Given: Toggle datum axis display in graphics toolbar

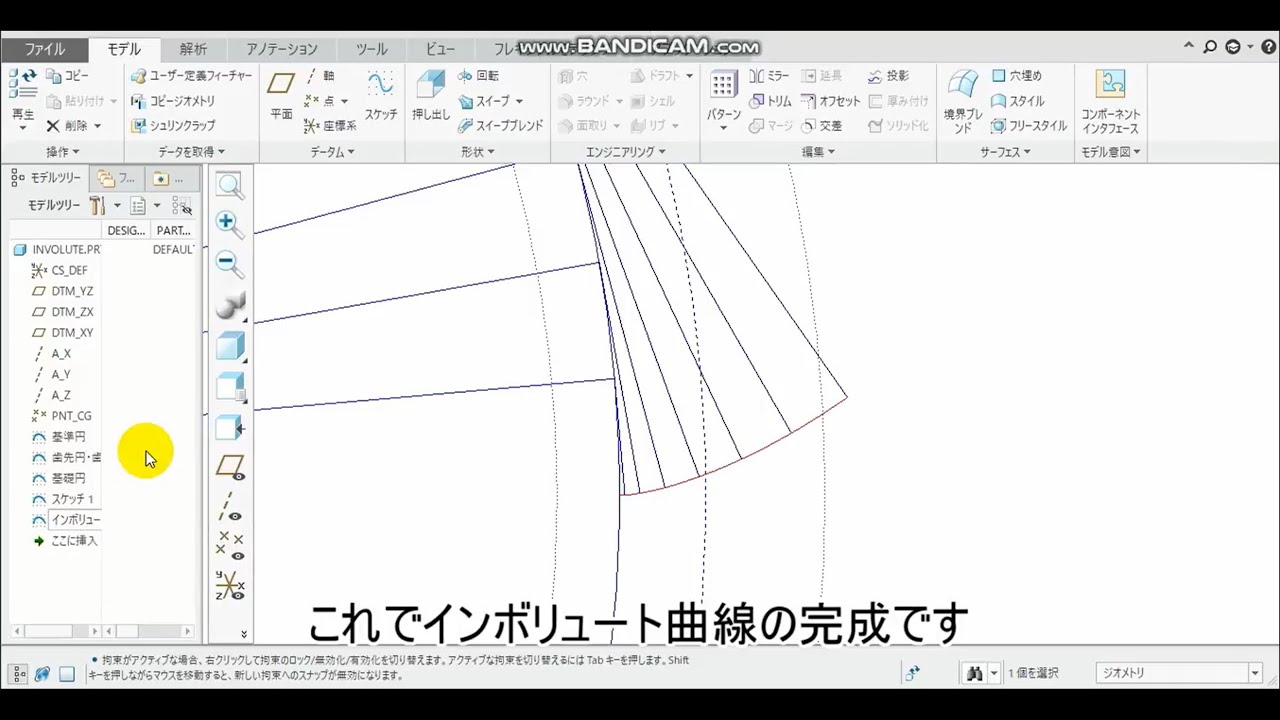Looking at the screenshot, I should (x=230, y=507).
